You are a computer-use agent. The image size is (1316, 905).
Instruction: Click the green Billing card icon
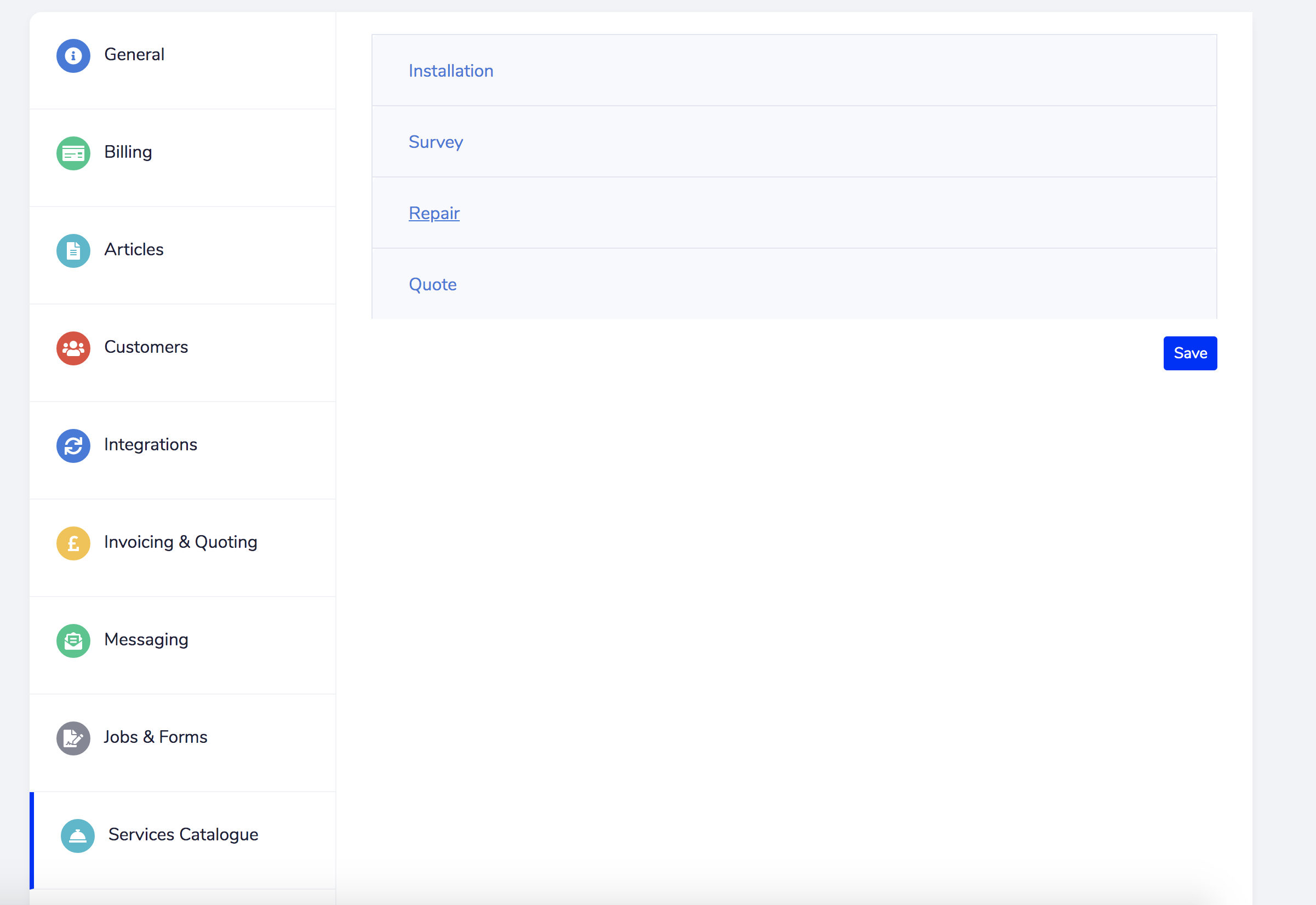click(73, 153)
